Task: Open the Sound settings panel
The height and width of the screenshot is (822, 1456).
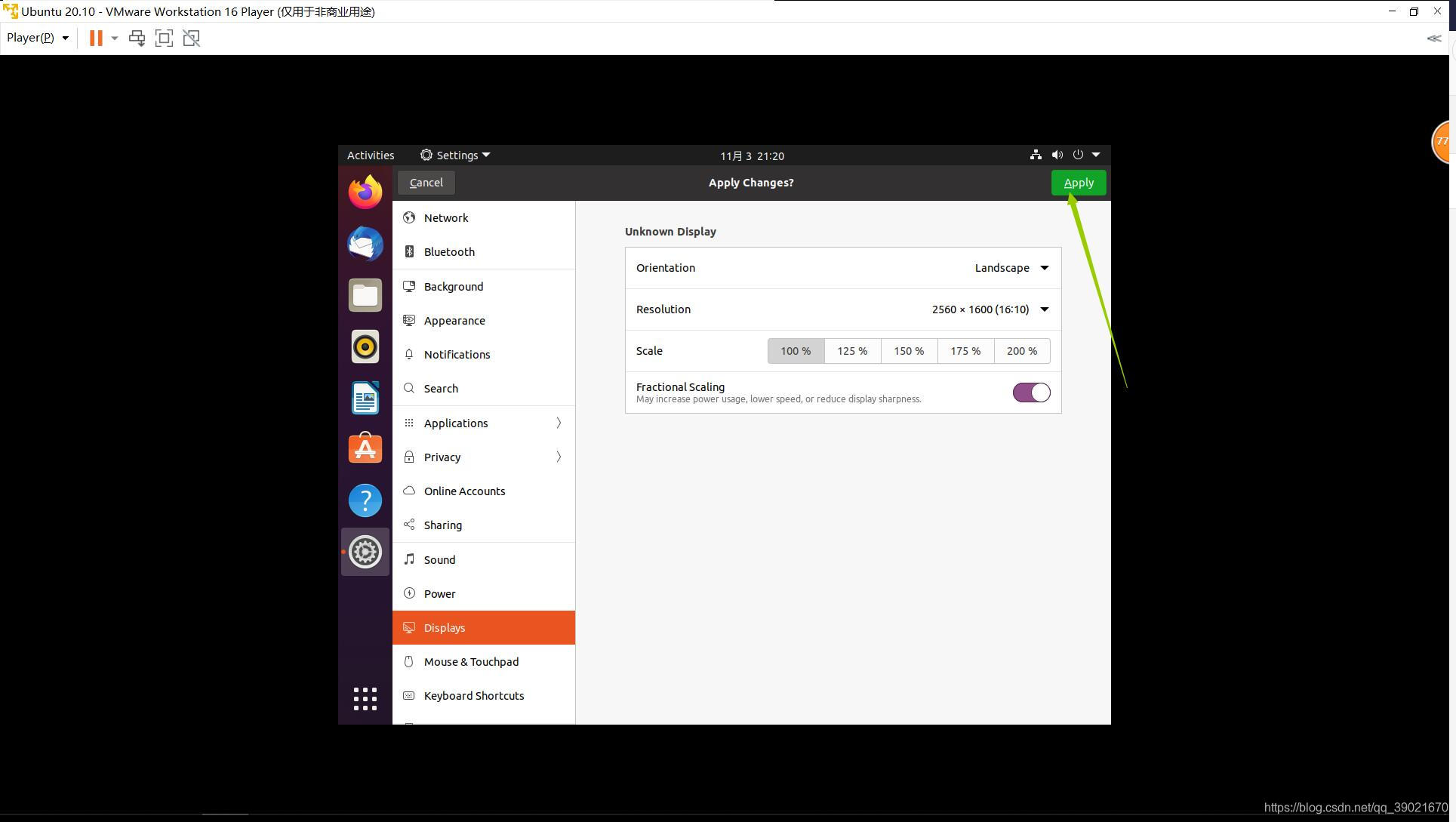Action: point(484,559)
